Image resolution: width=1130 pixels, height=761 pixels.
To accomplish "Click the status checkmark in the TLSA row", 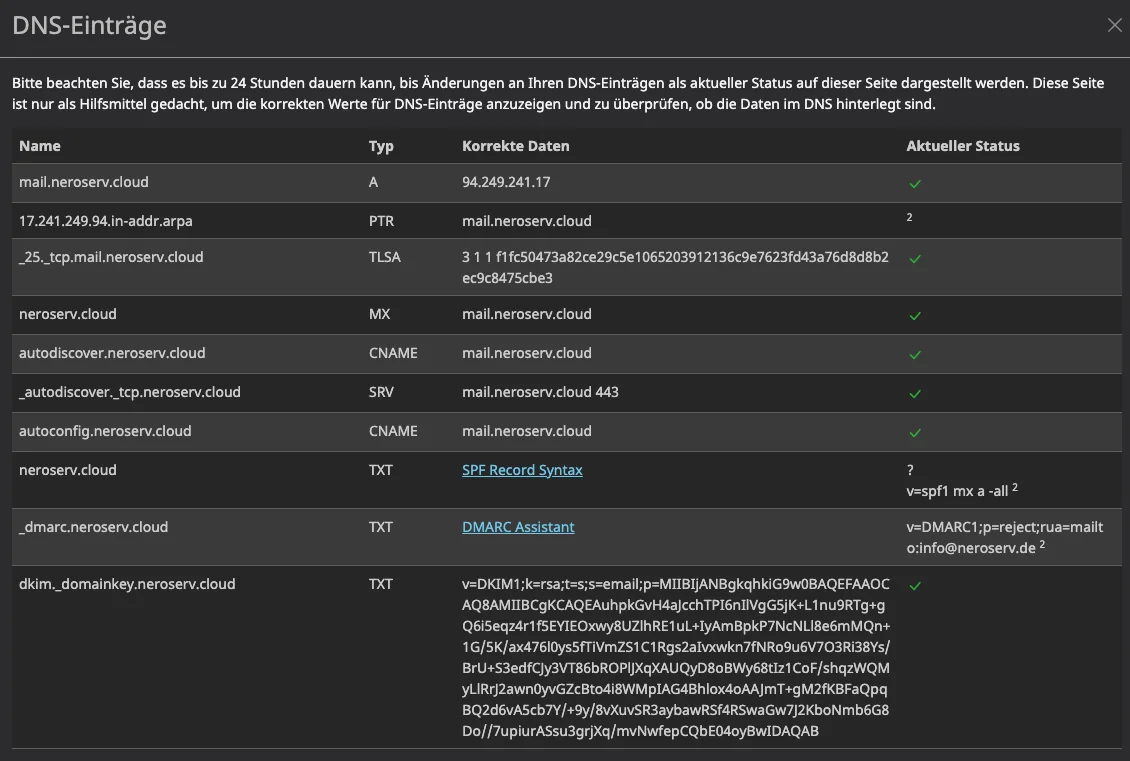I will pyautogui.click(x=915, y=259).
